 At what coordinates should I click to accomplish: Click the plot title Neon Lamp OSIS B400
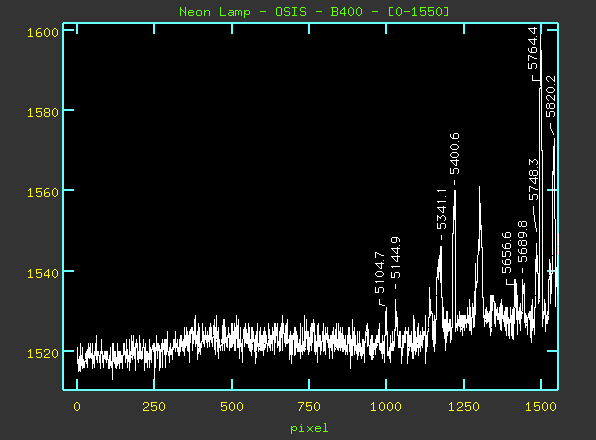[x=314, y=12]
